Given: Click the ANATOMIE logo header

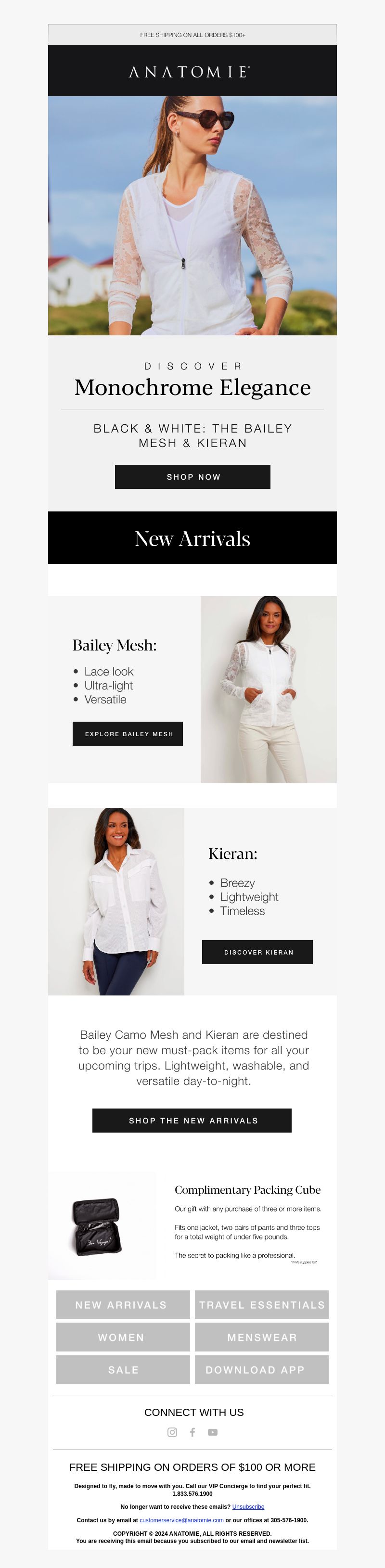Looking at the screenshot, I should click(192, 71).
